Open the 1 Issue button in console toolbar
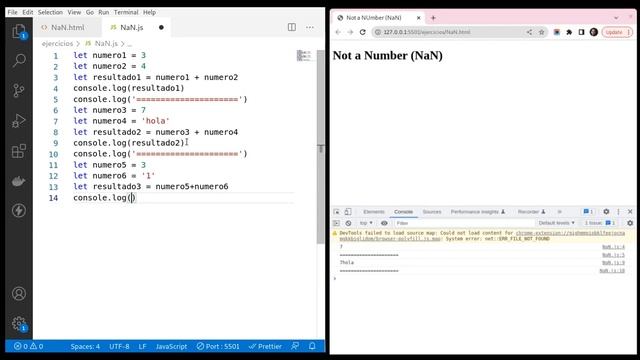The image size is (640, 360). [x=600, y=223]
